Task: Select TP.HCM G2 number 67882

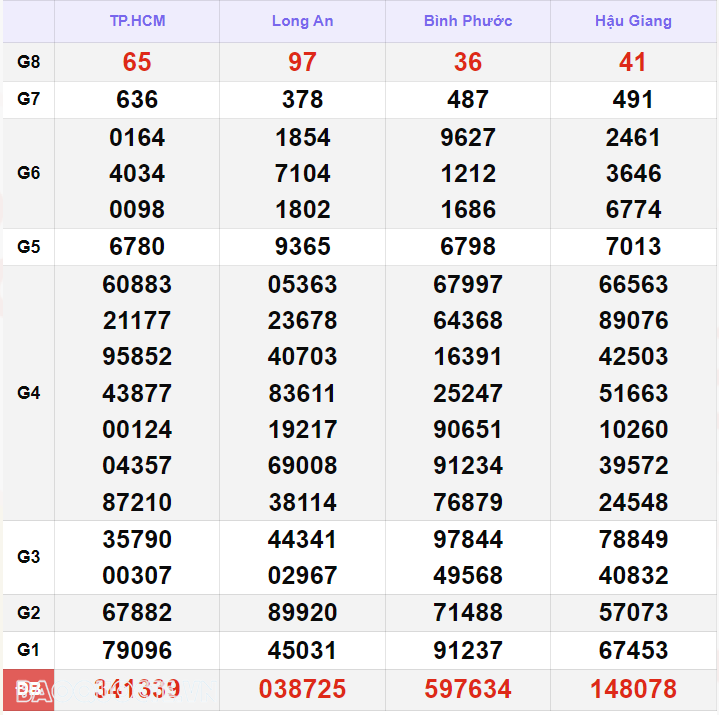Action: pyautogui.click(x=137, y=613)
